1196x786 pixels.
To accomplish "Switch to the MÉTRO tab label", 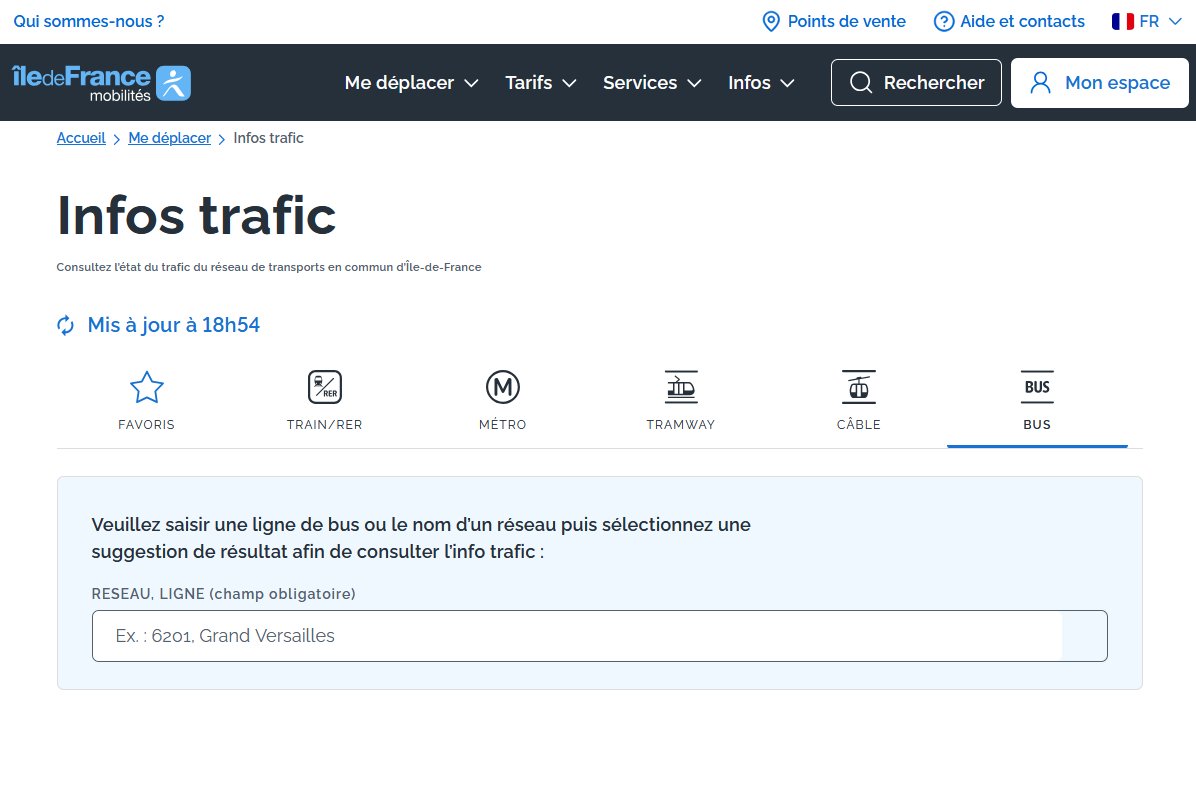I will [503, 425].
